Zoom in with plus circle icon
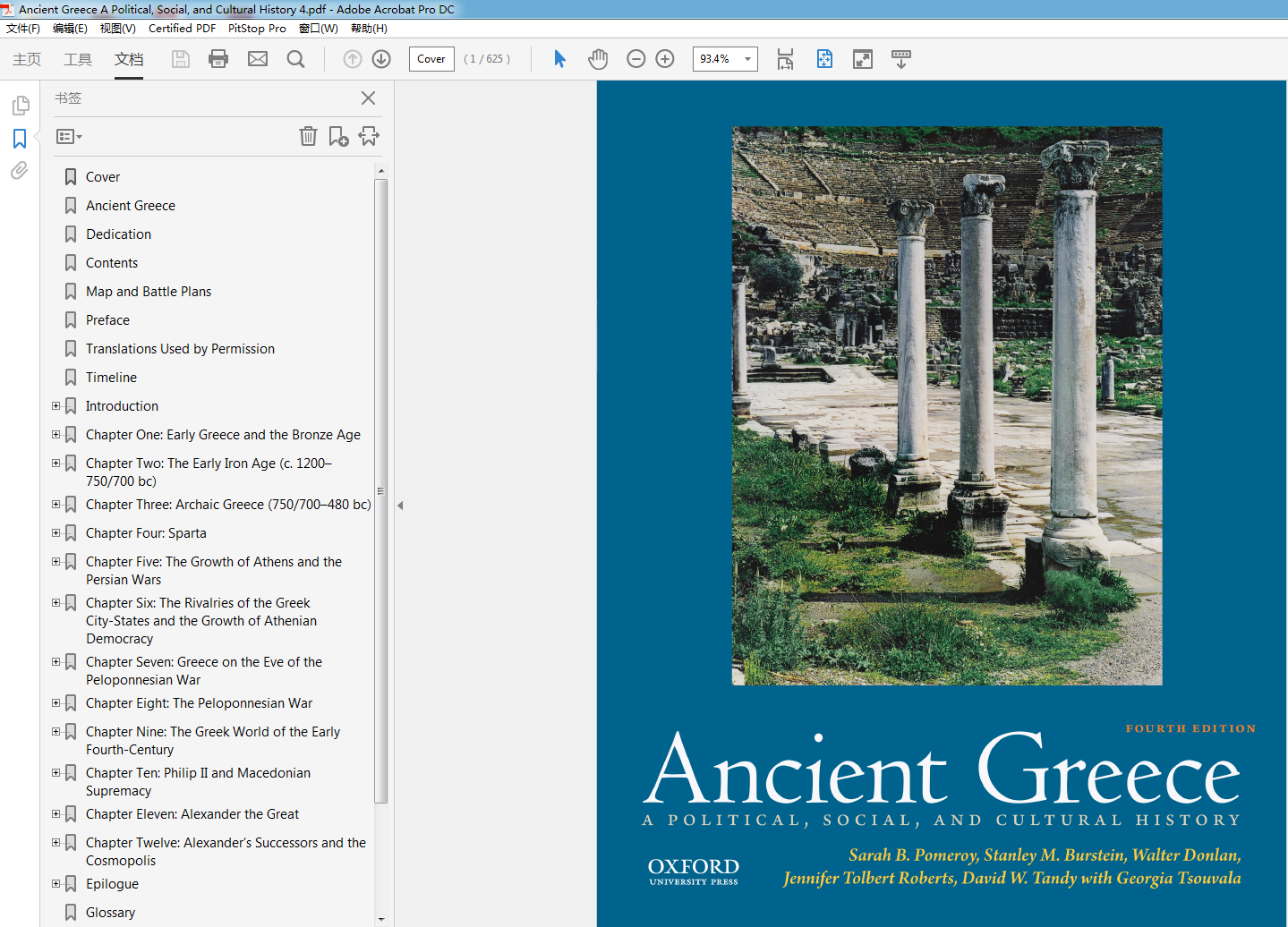 point(665,59)
